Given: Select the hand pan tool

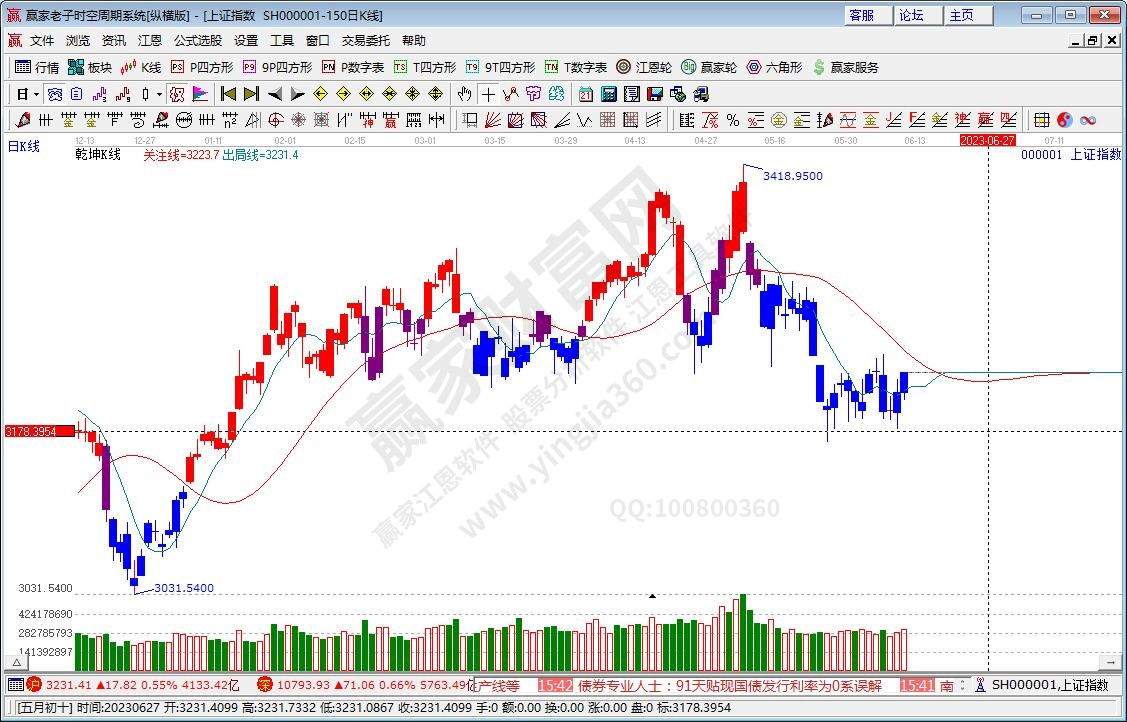Looking at the screenshot, I should [x=464, y=94].
